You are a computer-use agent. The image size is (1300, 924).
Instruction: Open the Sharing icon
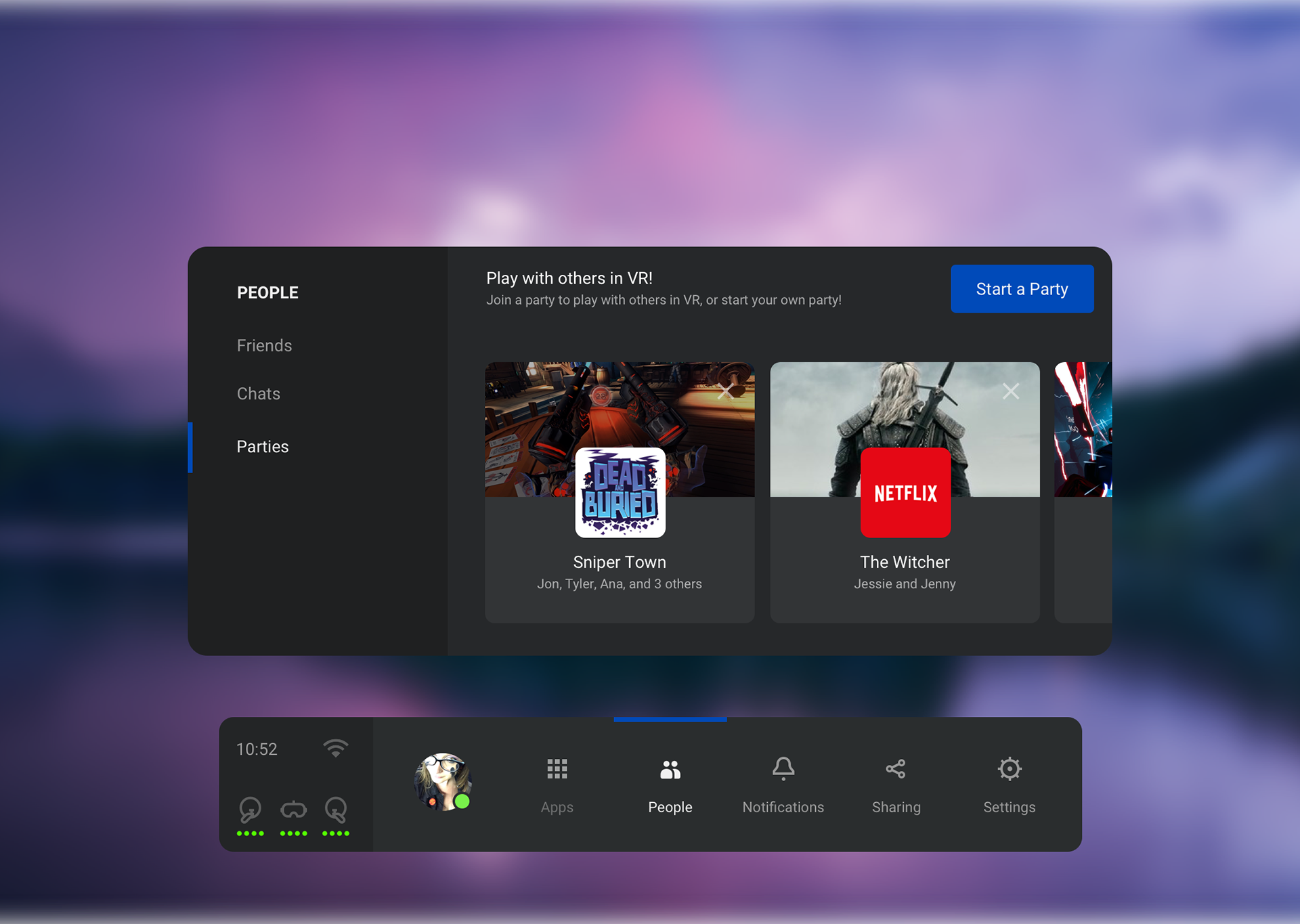click(x=895, y=769)
